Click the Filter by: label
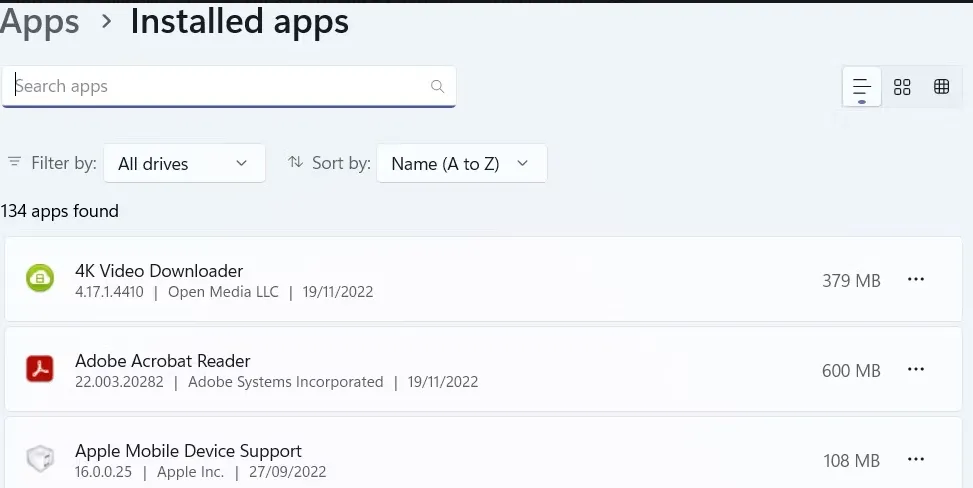 click(64, 163)
